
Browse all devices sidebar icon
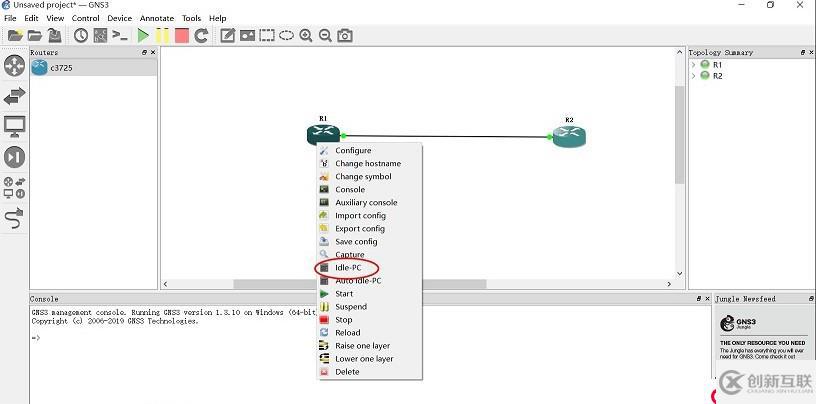click(x=15, y=188)
